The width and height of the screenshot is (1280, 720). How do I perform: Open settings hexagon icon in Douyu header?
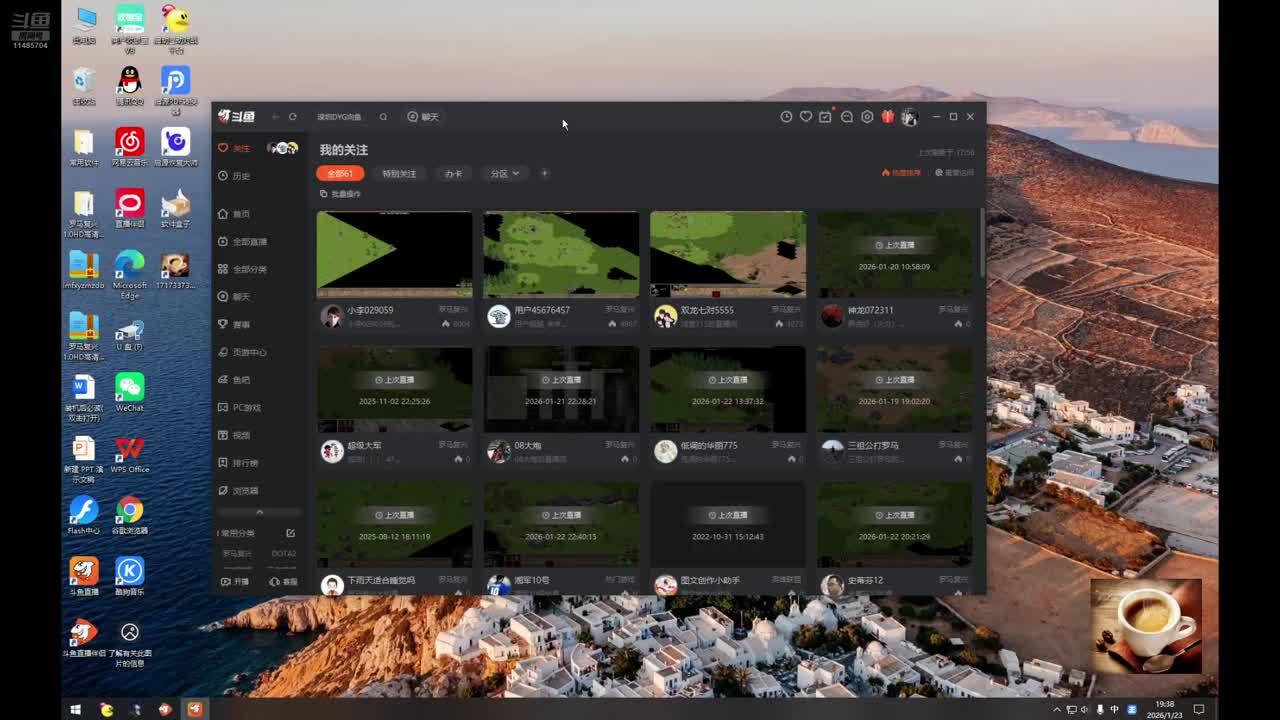pos(867,117)
